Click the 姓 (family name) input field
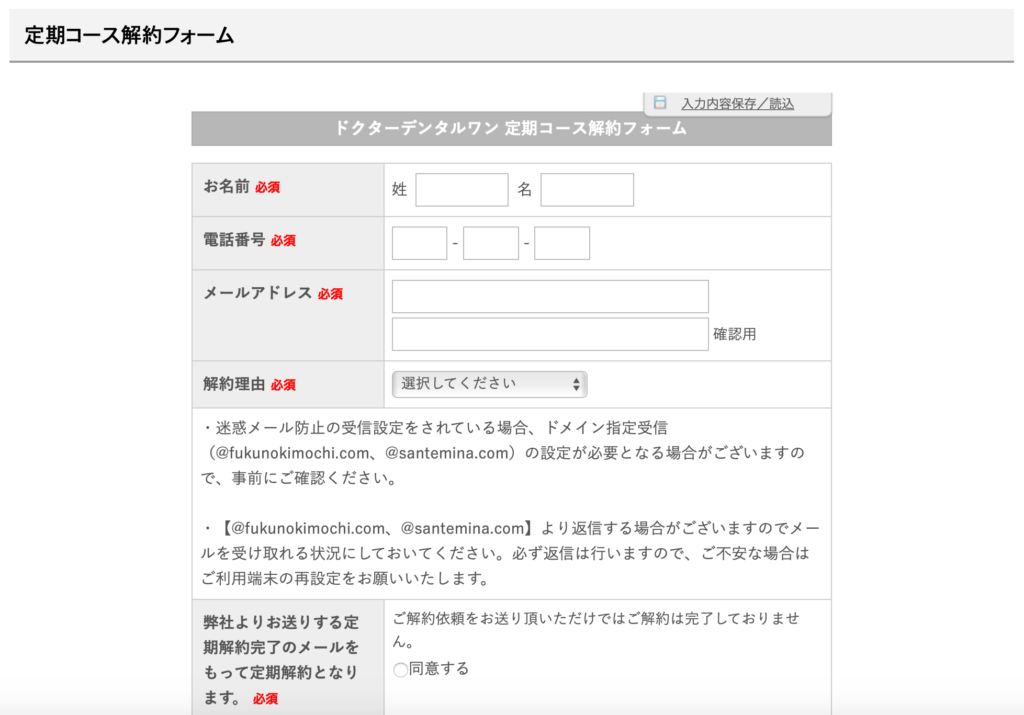The image size is (1024, 715). 462,190
